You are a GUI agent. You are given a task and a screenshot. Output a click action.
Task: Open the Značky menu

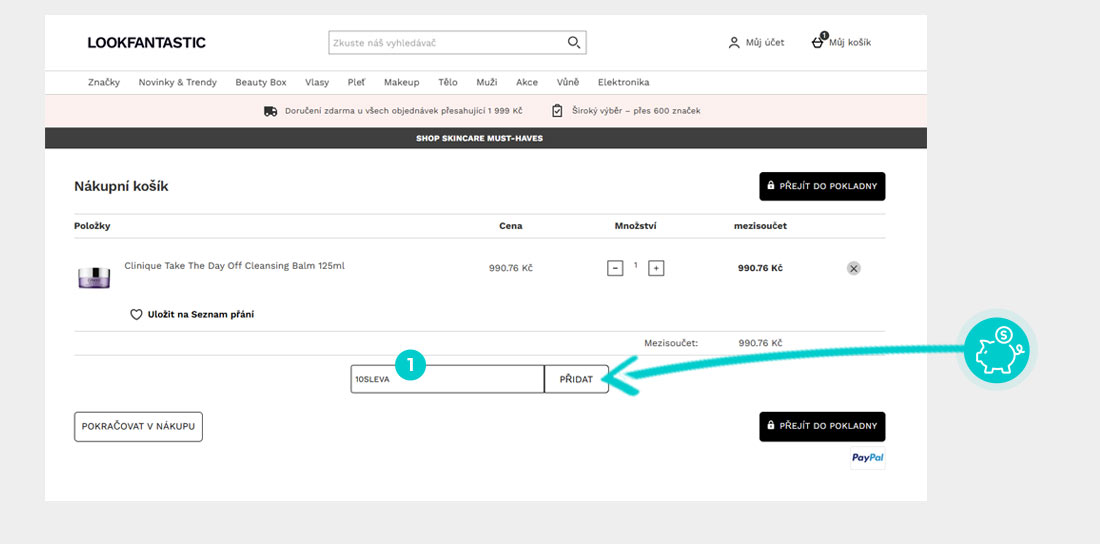click(103, 82)
